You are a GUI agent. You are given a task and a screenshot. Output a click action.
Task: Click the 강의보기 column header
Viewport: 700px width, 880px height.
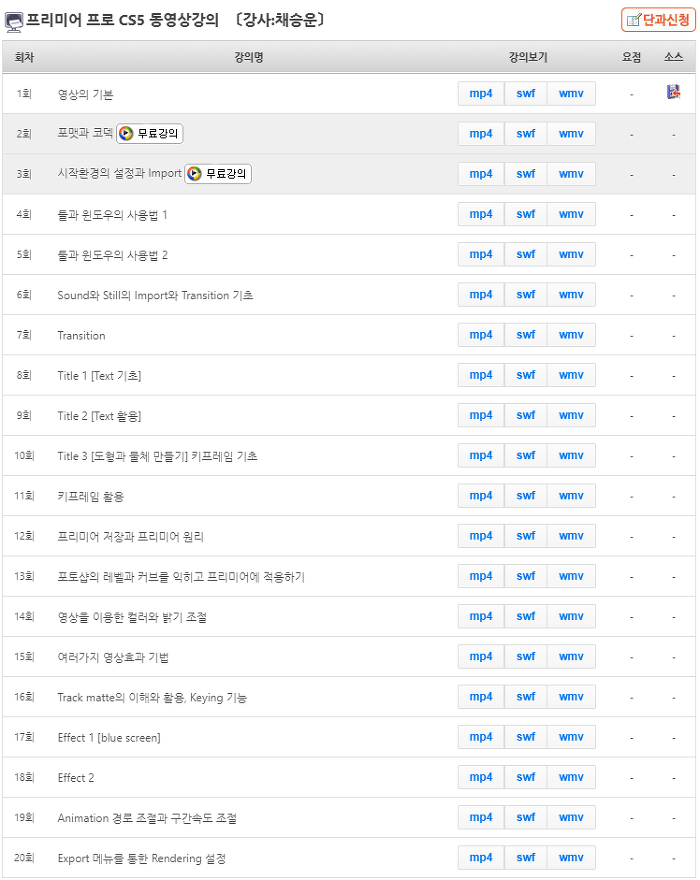[528, 57]
